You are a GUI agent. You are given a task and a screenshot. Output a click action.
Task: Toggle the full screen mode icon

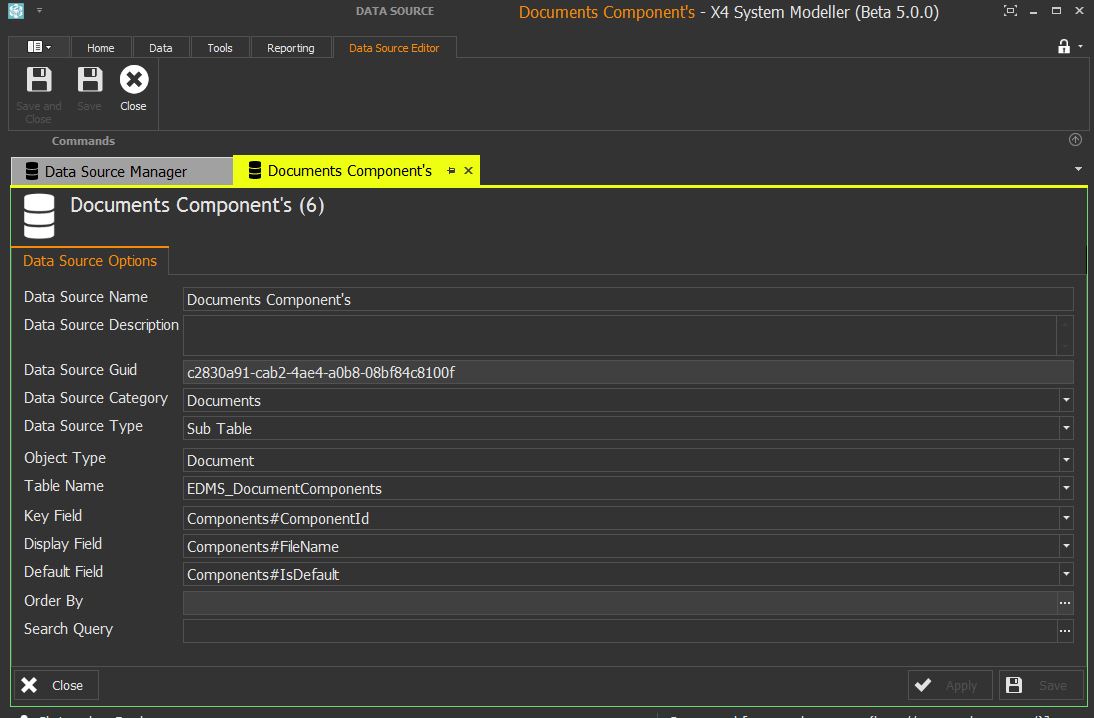point(1010,10)
